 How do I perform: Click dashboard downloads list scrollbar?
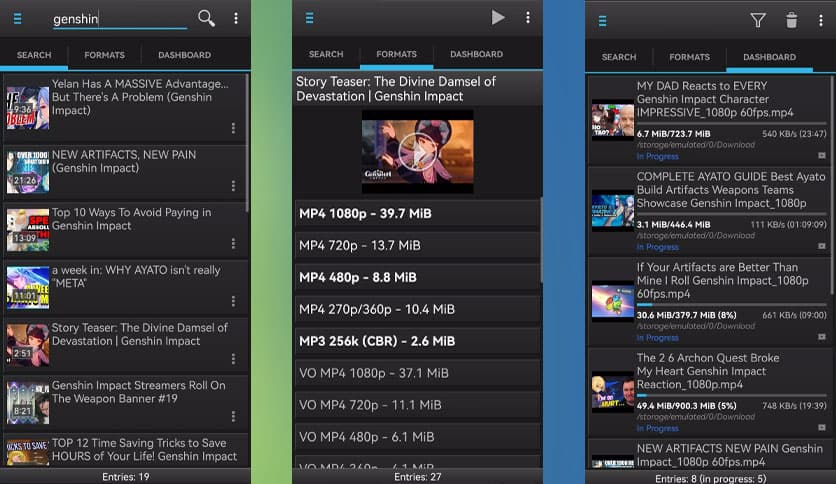pyautogui.click(x=832, y=184)
